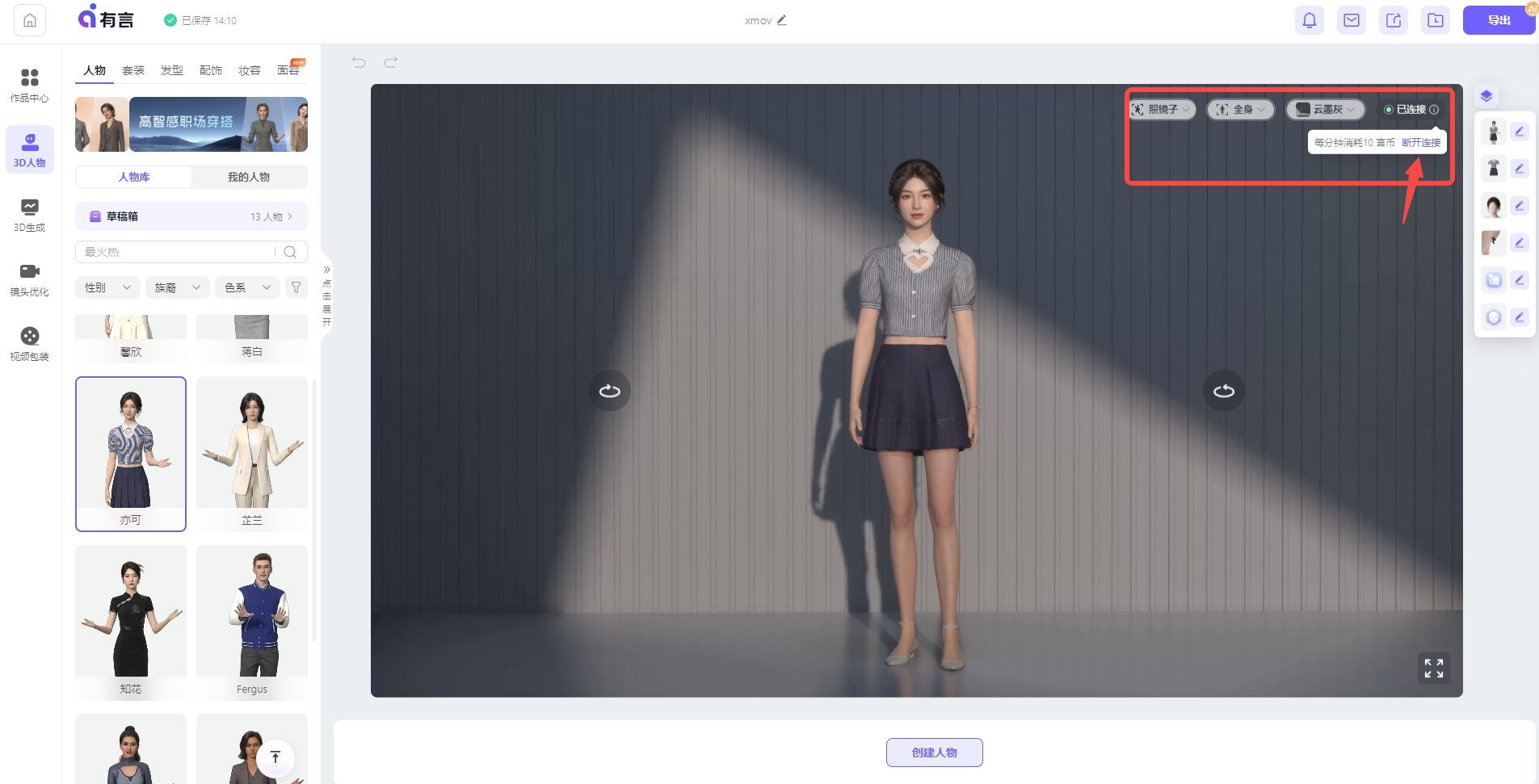Select the 亦可 character card
This screenshot has width=1539, height=784.
tap(131, 454)
